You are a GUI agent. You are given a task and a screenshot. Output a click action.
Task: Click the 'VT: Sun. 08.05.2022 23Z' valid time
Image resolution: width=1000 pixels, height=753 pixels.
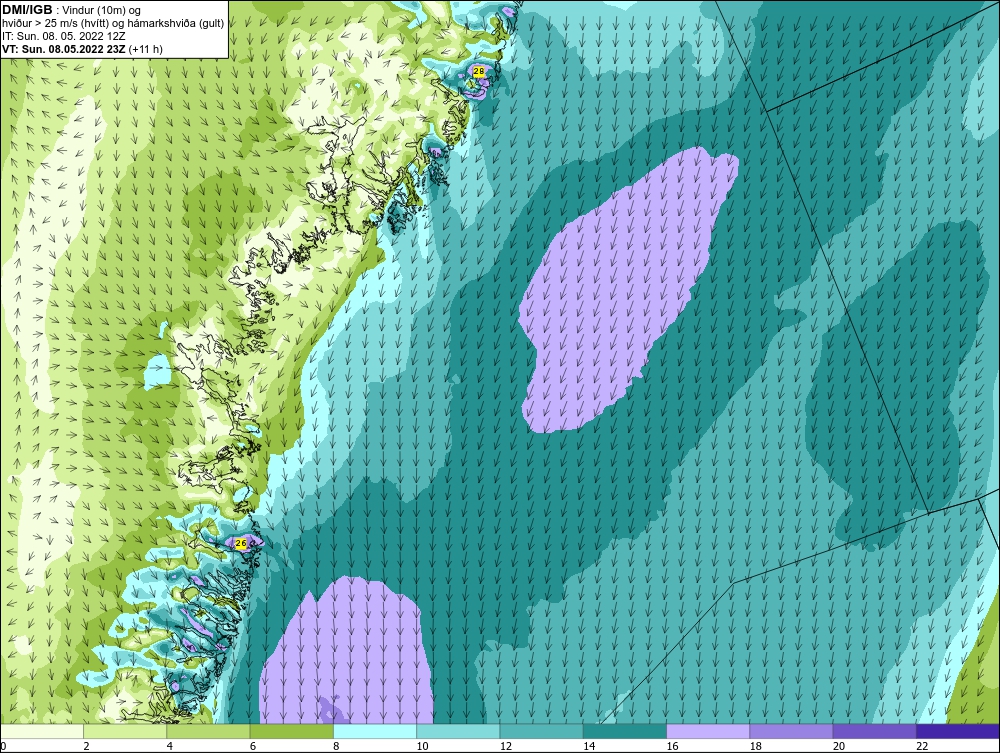[x=64, y=49]
